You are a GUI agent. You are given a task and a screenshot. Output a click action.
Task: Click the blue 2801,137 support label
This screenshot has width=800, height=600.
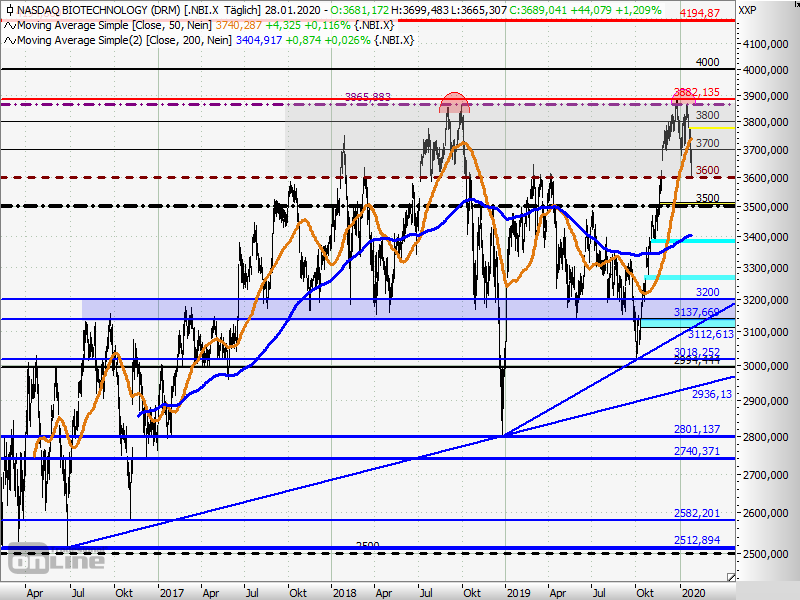696,429
